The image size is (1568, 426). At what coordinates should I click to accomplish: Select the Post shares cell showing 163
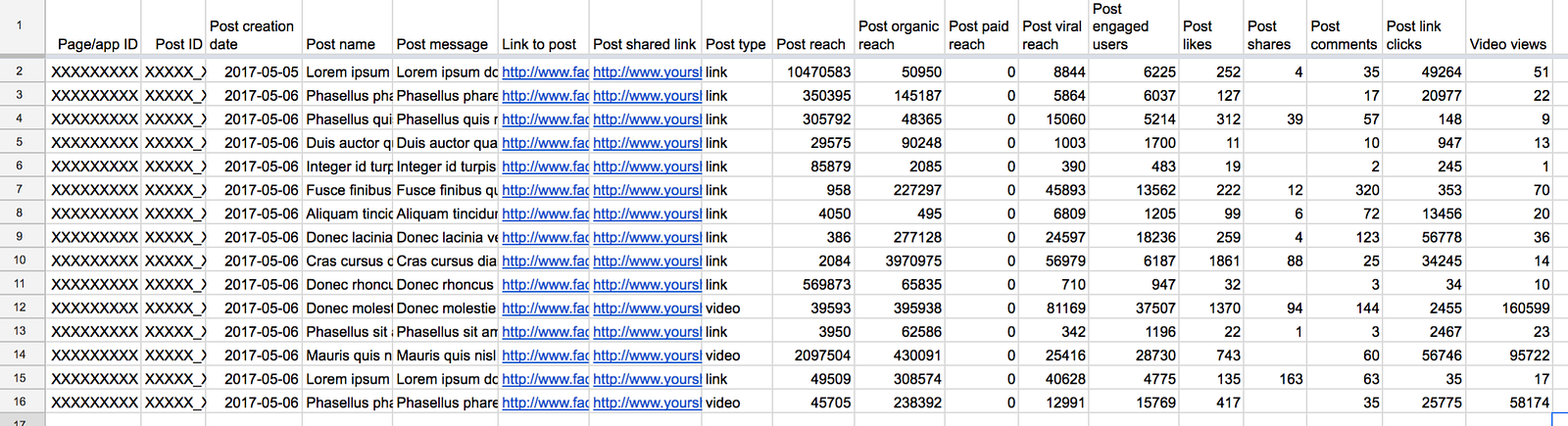point(1284,379)
